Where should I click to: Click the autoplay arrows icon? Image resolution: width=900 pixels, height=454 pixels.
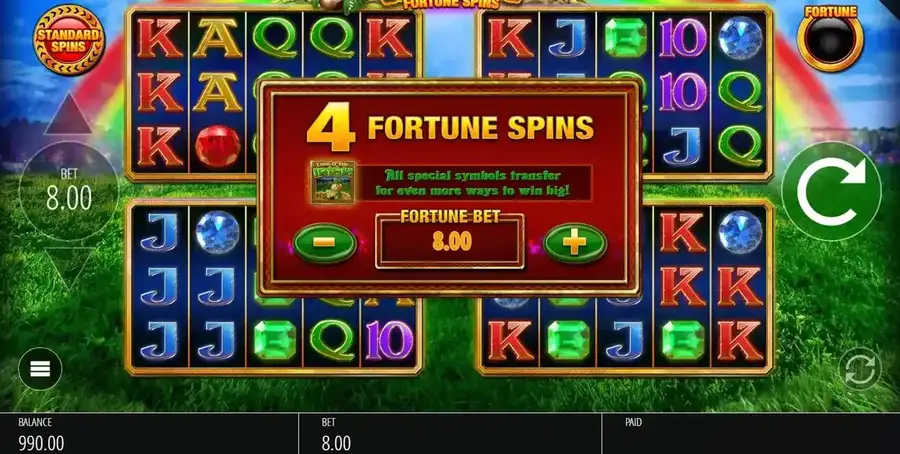(860, 369)
